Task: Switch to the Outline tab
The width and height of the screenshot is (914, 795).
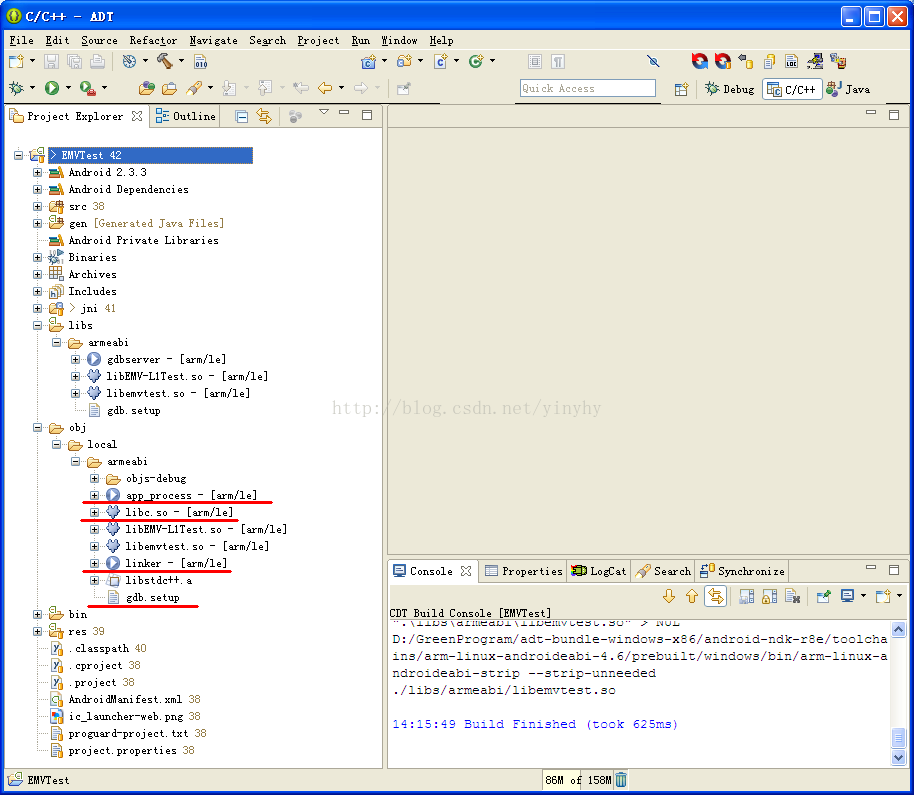Action: (186, 116)
